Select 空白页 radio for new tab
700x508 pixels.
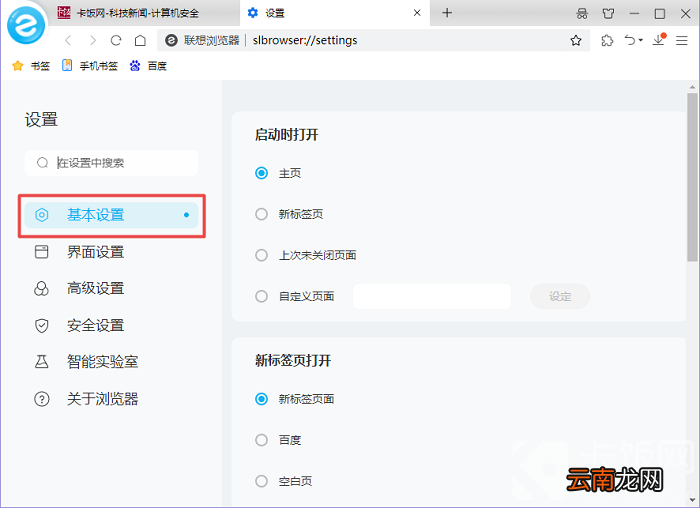click(262, 481)
